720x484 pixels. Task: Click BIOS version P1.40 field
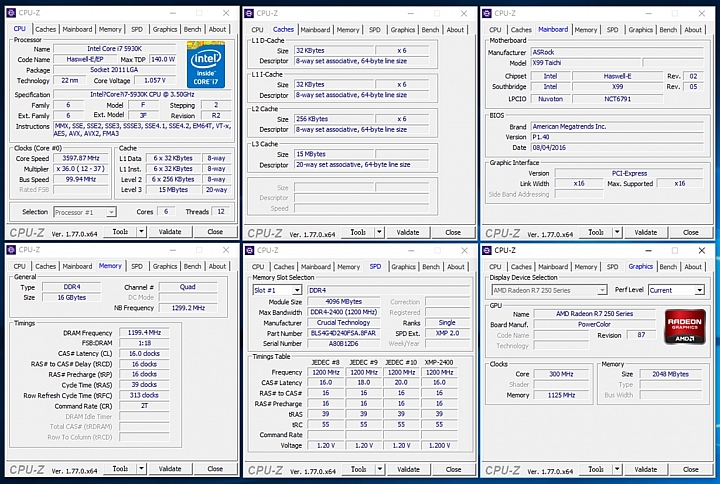(617, 137)
